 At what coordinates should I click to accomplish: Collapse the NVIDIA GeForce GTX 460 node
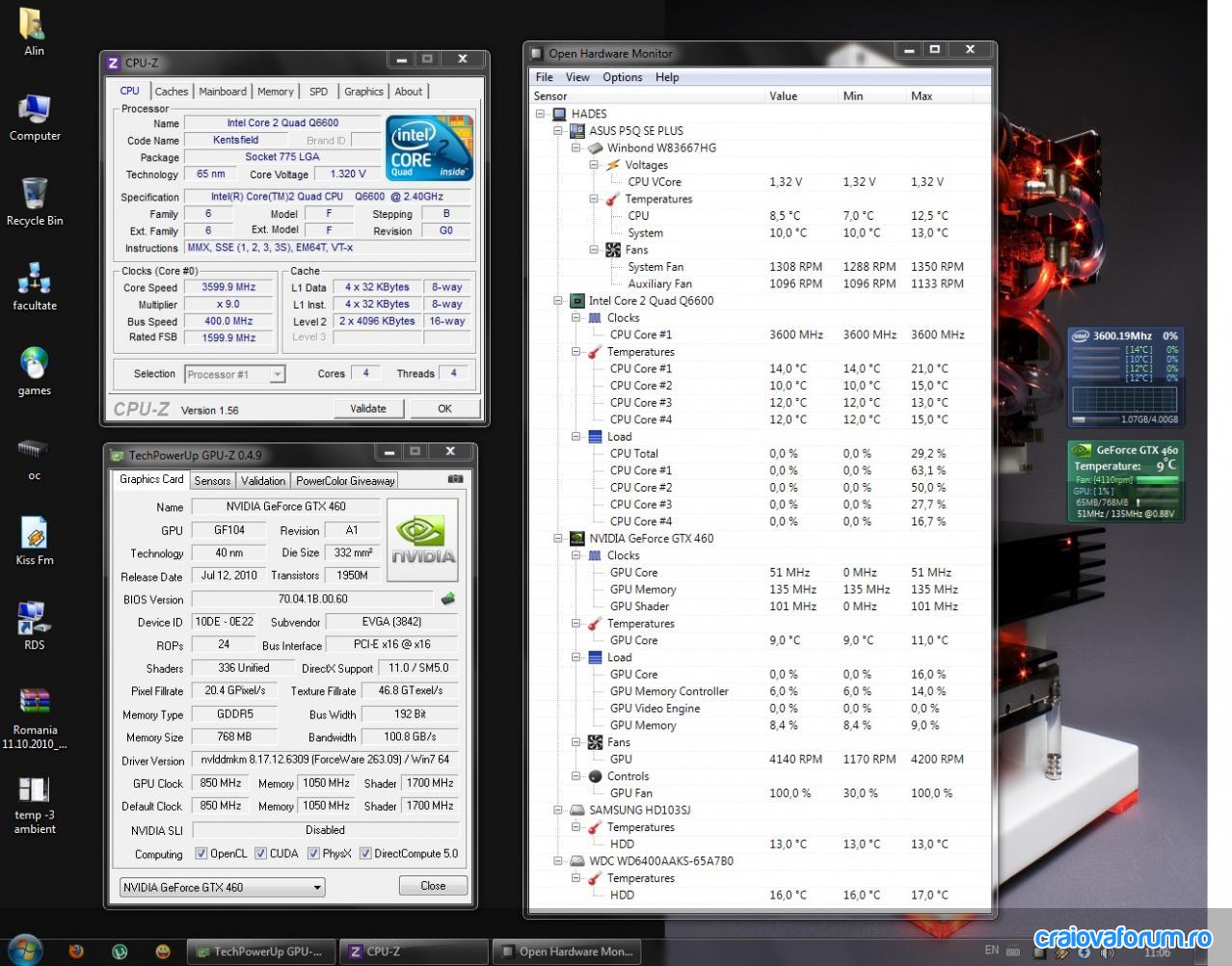pyautogui.click(x=558, y=539)
